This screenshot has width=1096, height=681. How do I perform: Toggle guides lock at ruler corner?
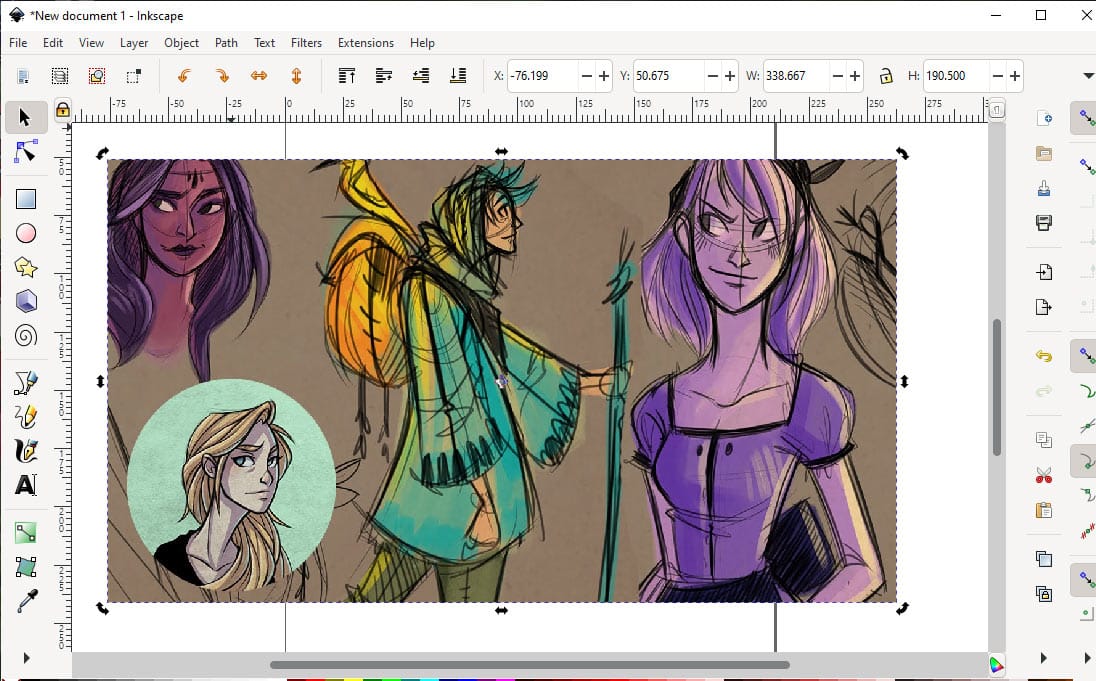coord(63,110)
